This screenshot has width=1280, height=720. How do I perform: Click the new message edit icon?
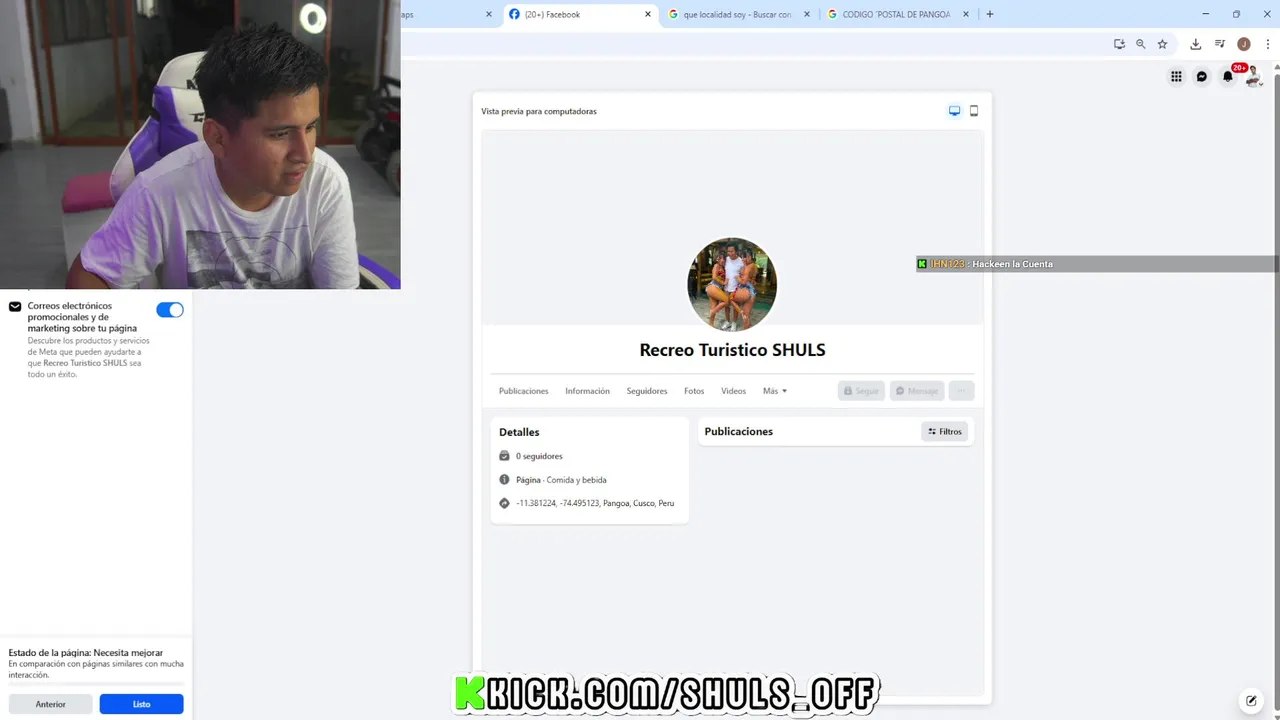pyautogui.click(x=1251, y=700)
